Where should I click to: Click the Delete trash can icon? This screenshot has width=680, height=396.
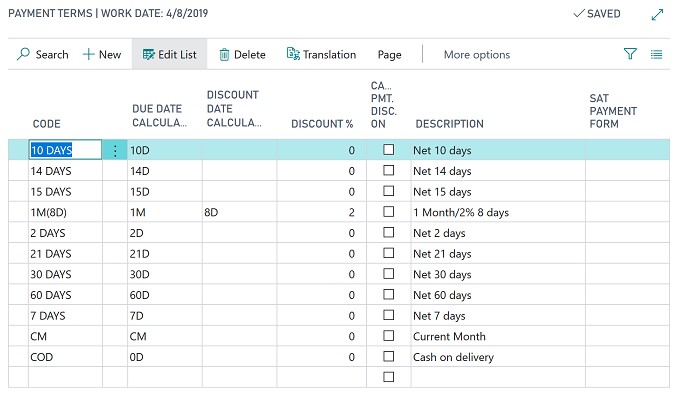tap(224, 55)
